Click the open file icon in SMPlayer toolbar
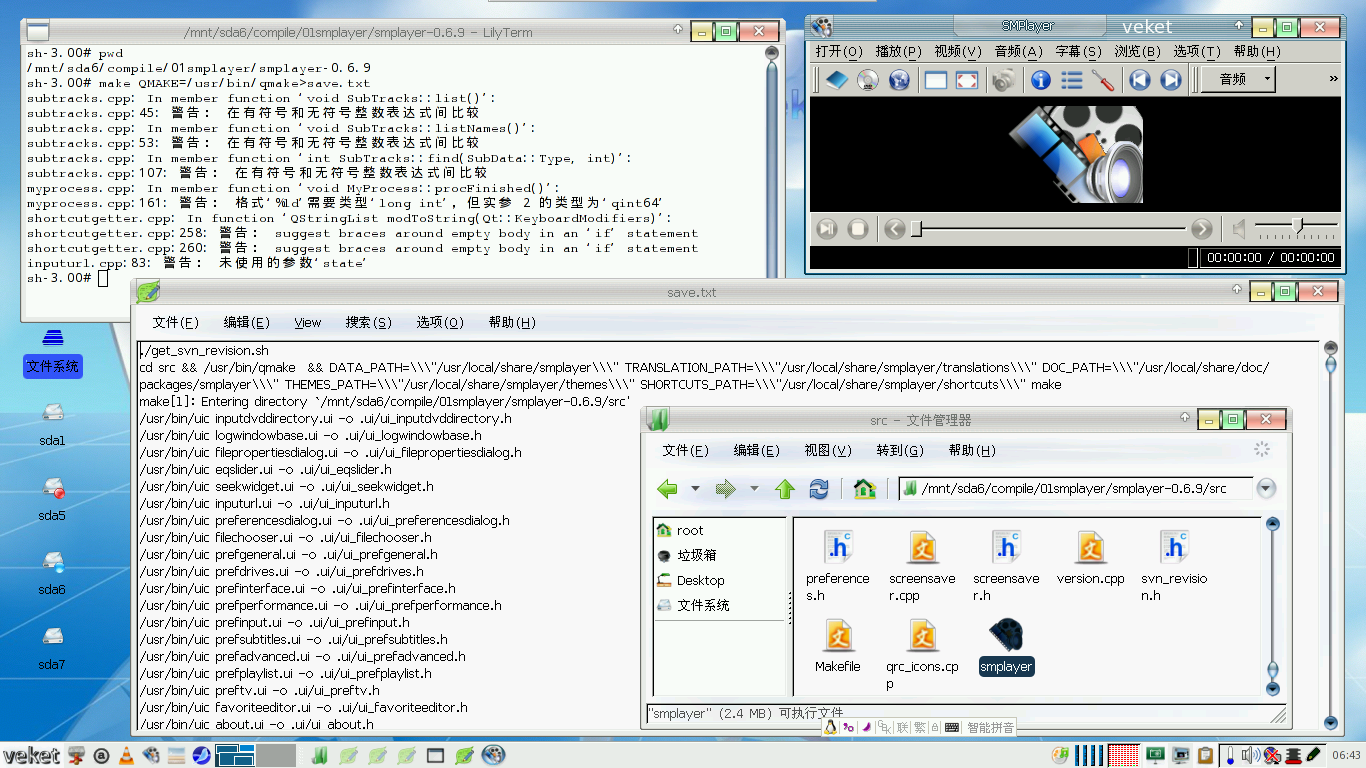The image size is (1366, 768). [836, 80]
